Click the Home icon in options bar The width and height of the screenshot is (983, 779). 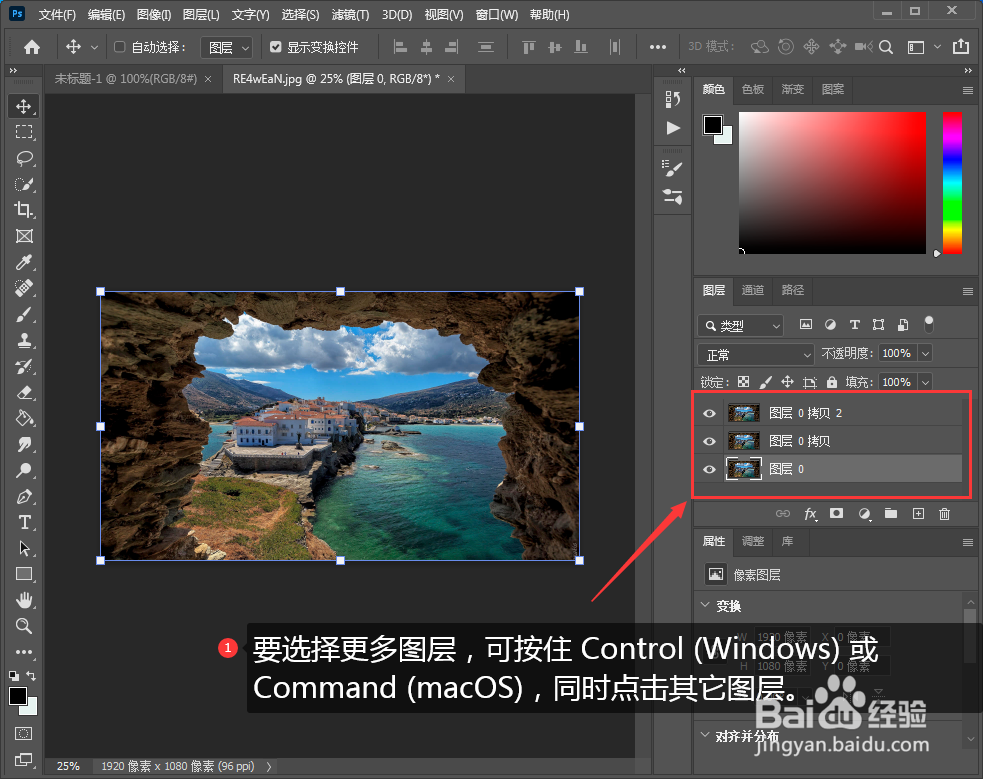tap(31, 47)
